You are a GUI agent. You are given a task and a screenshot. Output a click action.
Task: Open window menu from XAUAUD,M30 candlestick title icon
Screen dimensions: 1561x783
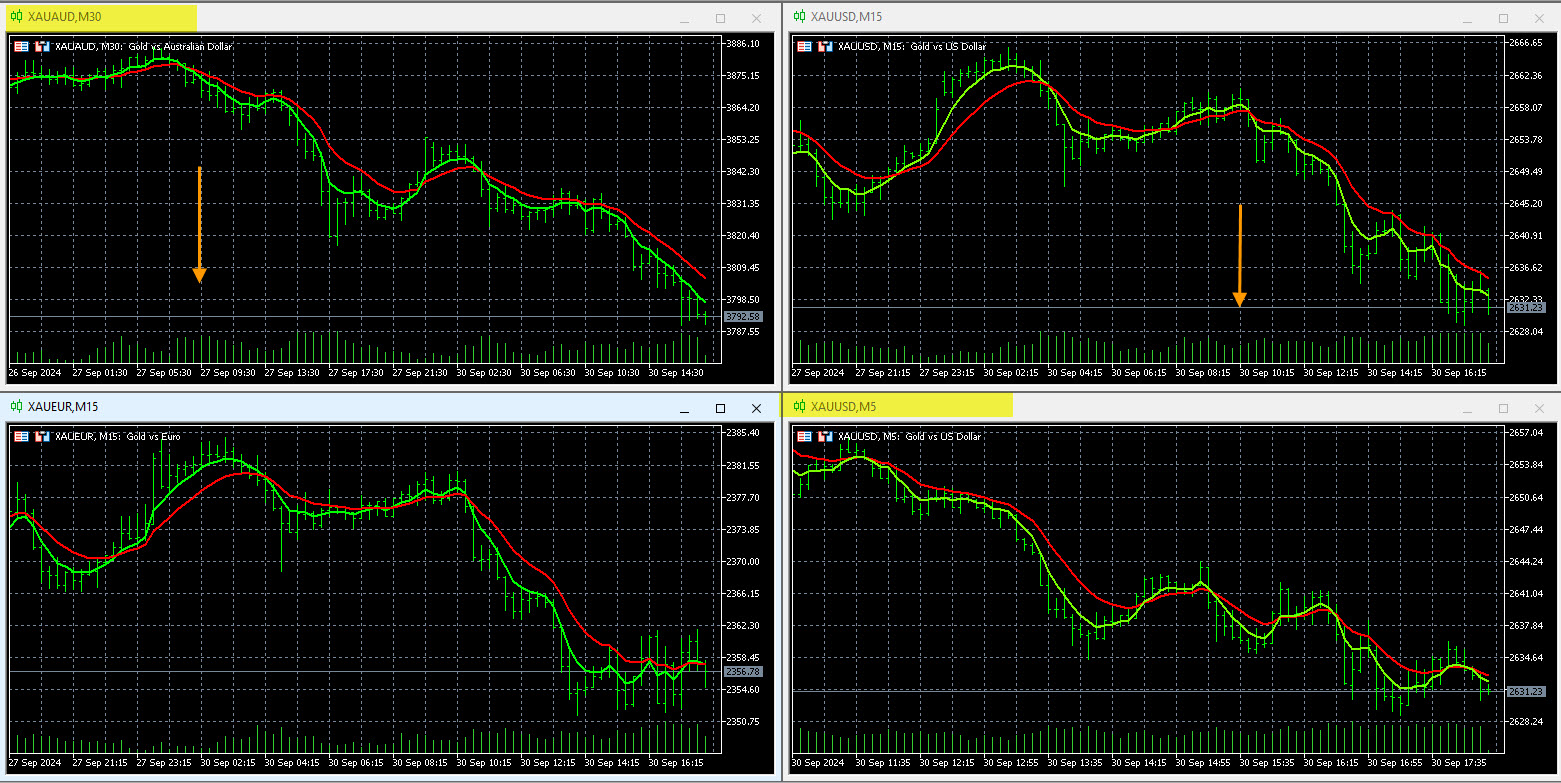15,17
